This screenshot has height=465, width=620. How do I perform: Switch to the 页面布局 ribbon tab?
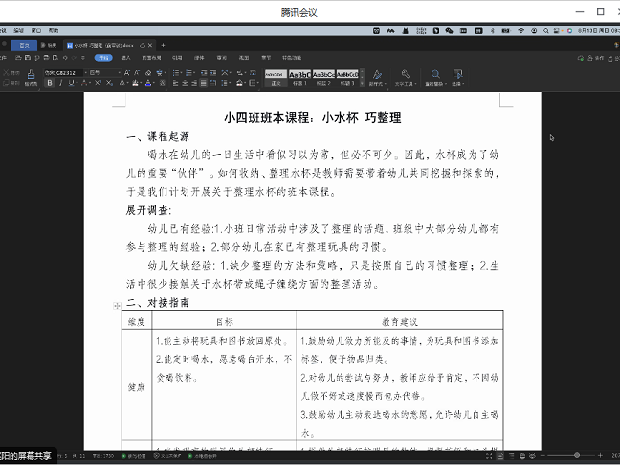click(152, 58)
